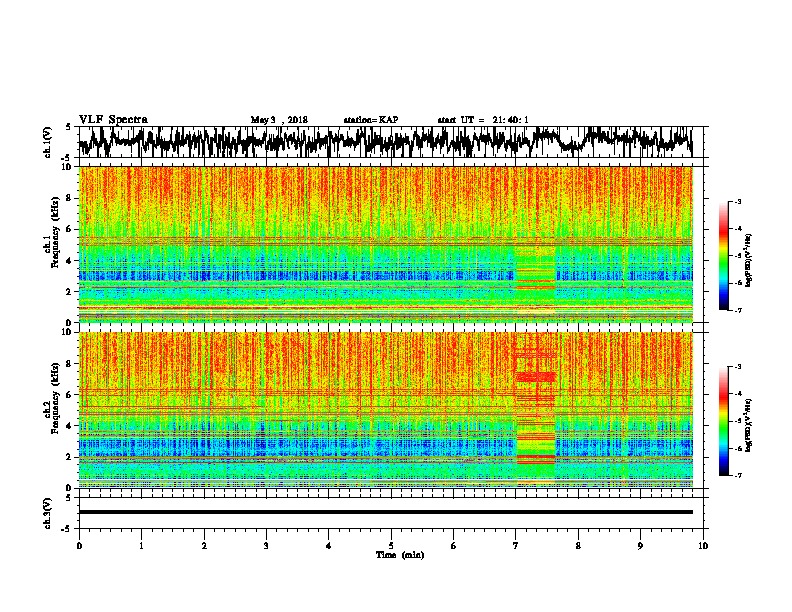Image resolution: width=792 pixels, height=612 pixels.
Task: Click the ch.1 voltage waveform trace
Action: (x=385, y=142)
